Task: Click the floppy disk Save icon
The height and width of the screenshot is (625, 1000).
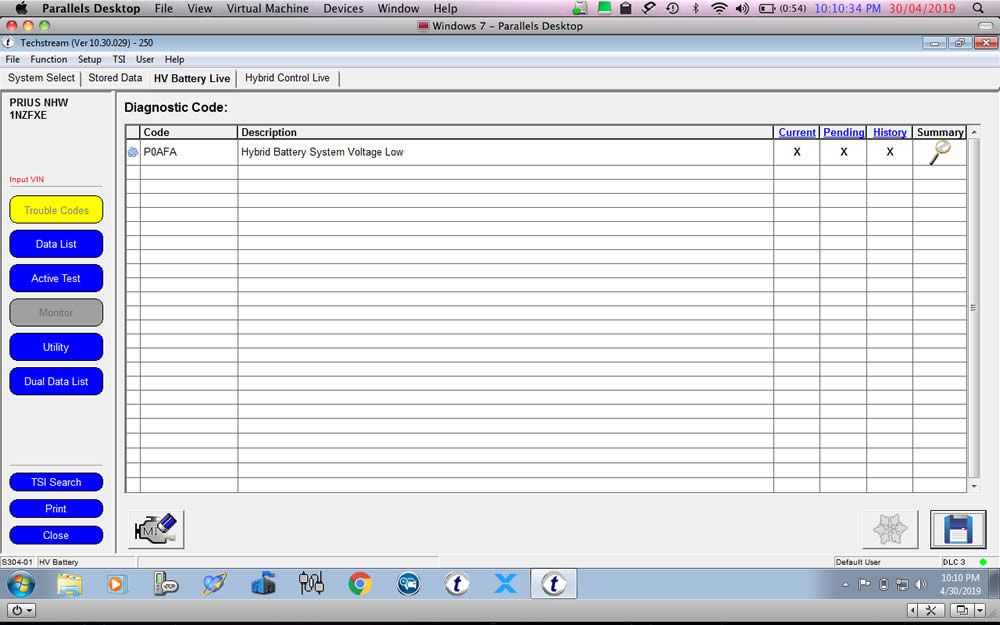Action: click(x=958, y=529)
